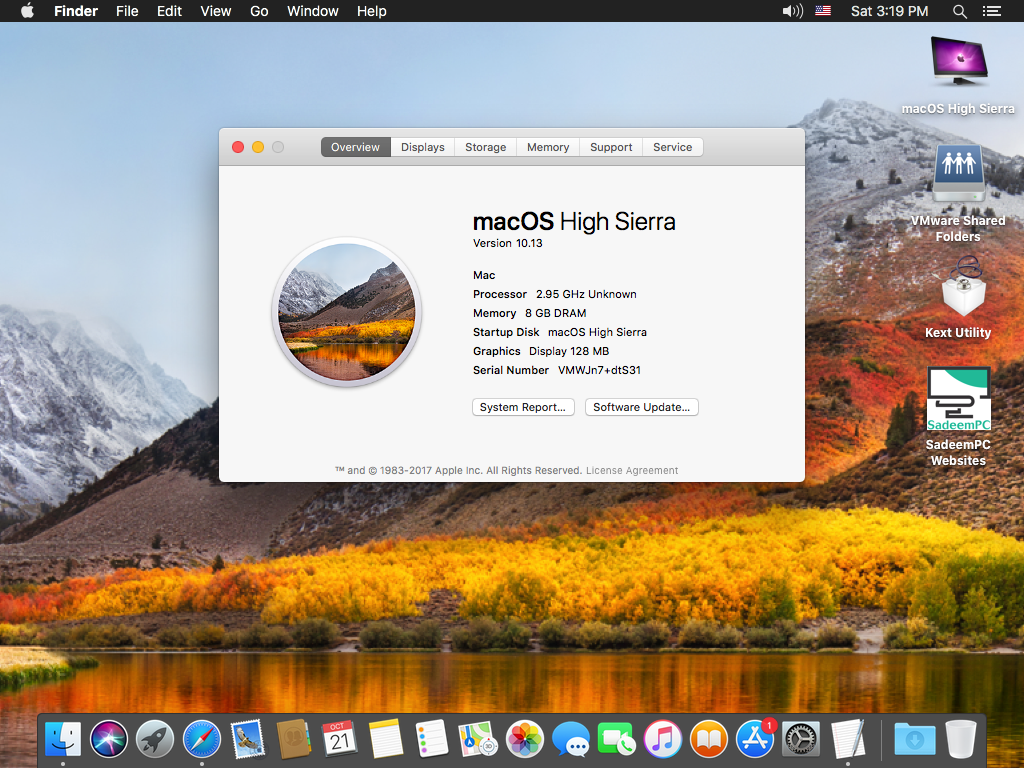Viewport: 1024px width, 768px height.
Task: Switch to the Displays tab
Action: click(x=423, y=147)
